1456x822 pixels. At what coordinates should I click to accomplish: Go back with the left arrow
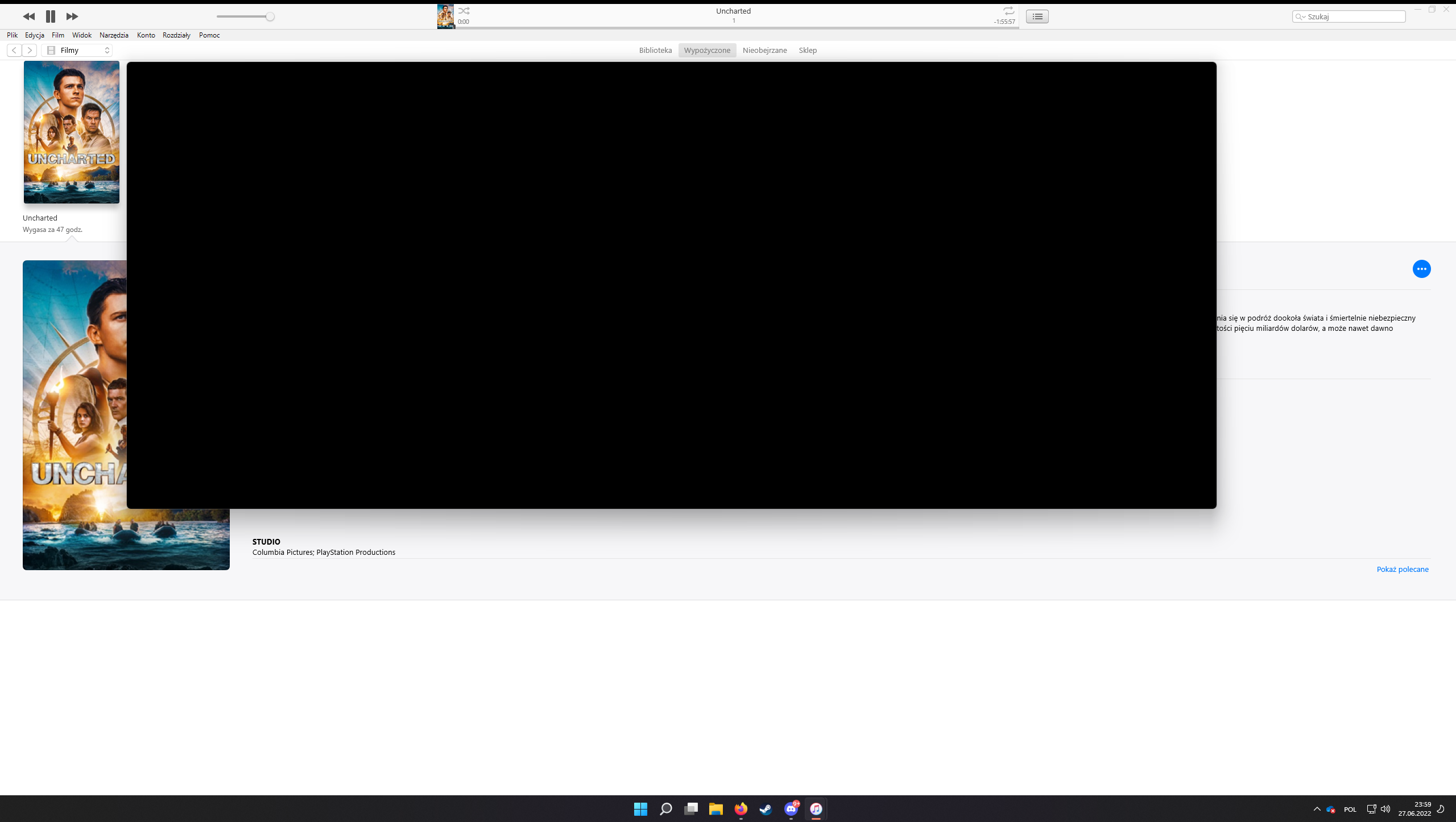coord(14,50)
